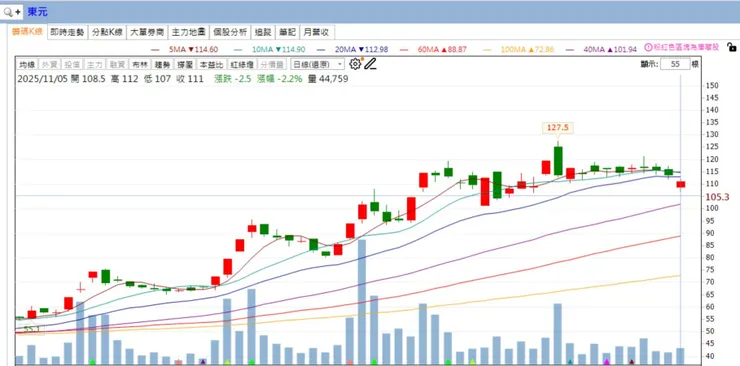Click the 60MA legend color line
This screenshot has width=740, height=366.
(x=404, y=50)
